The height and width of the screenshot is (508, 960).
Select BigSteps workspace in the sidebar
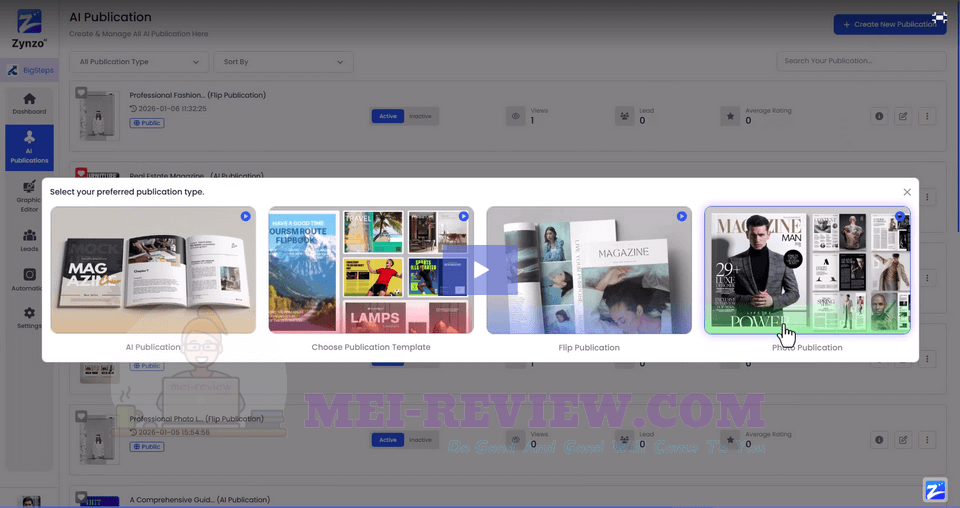pyautogui.click(x=31, y=70)
